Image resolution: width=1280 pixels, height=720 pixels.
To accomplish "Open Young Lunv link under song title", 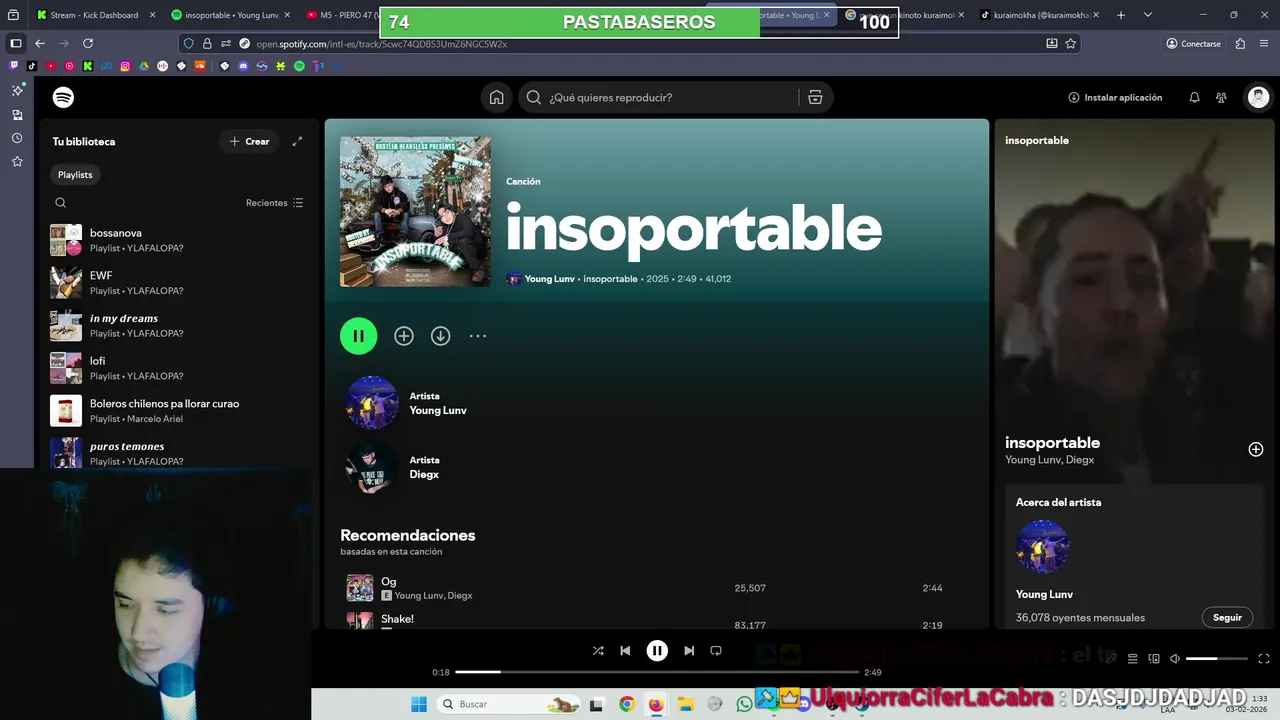I will pos(549,279).
